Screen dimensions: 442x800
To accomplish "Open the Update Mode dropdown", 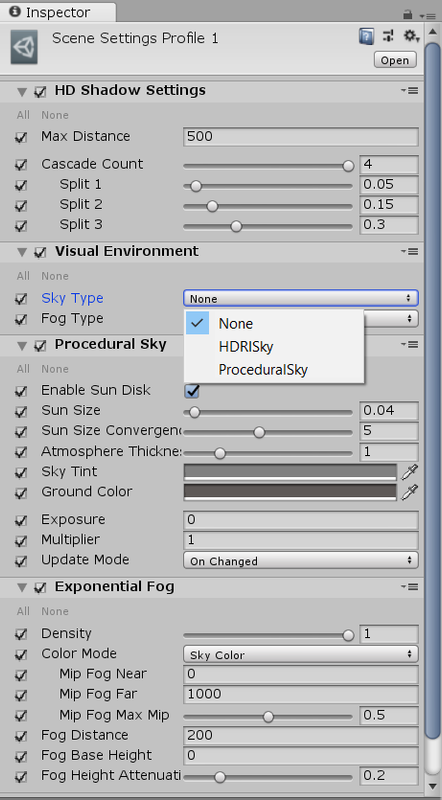I will tap(301, 561).
